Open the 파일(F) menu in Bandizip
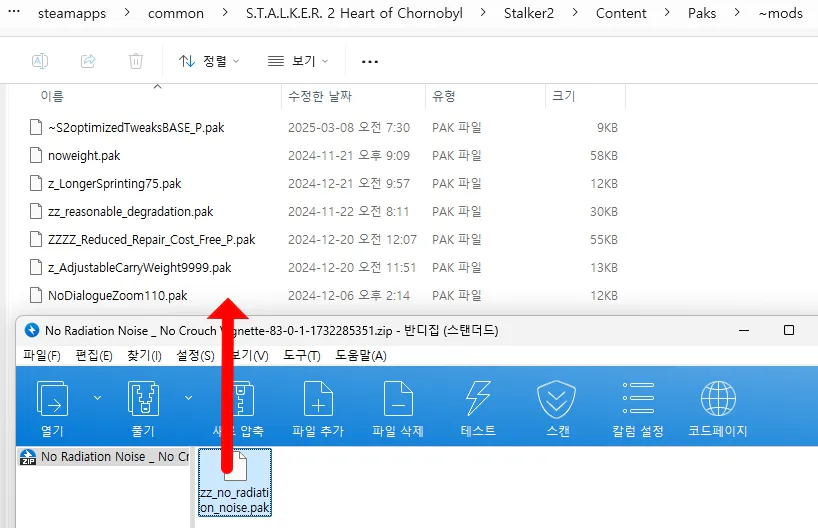The image size is (818, 528). pos(42,356)
